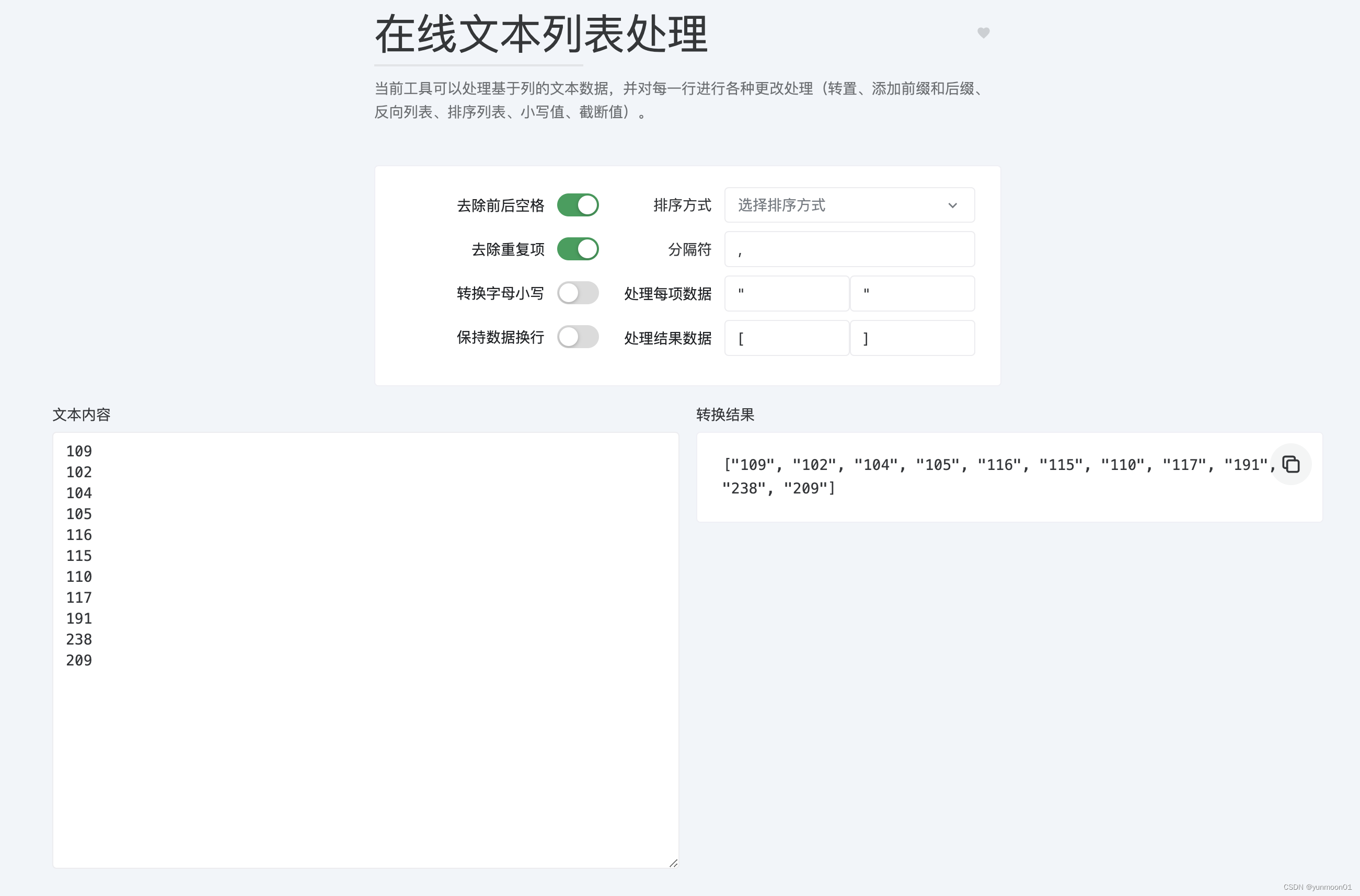Click the result suffix bracket field

click(x=912, y=338)
